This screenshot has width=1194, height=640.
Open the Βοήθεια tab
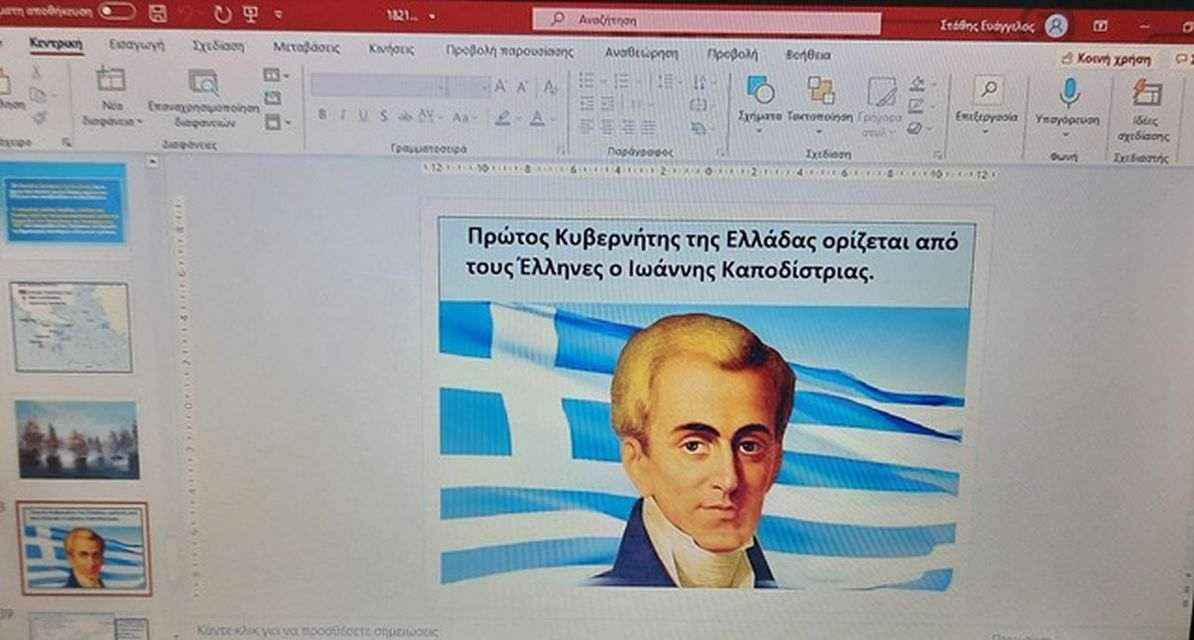pos(808,55)
